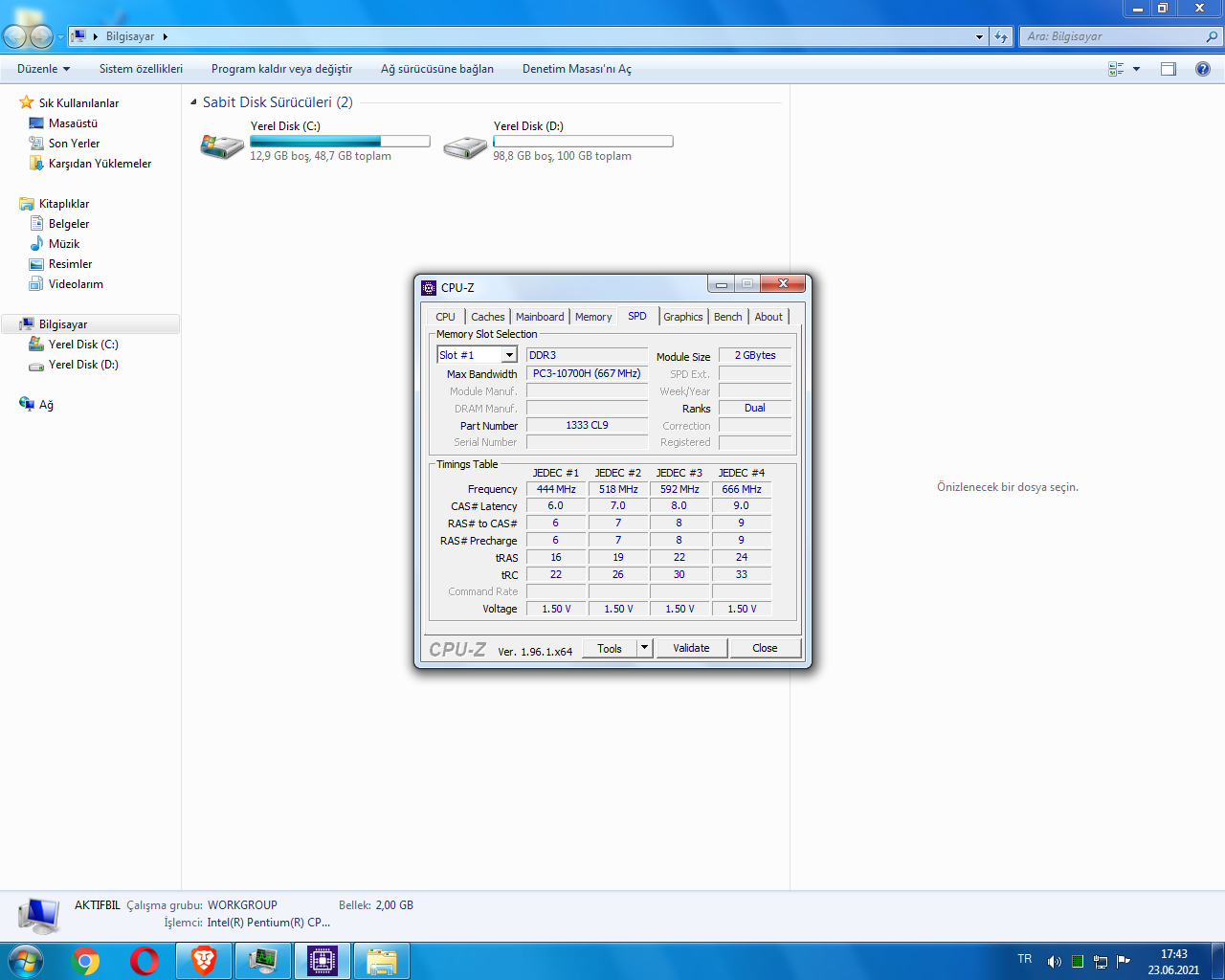Refresh the Bilgisayar address bar location
The width and height of the screenshot is (1225, 980).
pyautogui.click(x=1001, y=36)
